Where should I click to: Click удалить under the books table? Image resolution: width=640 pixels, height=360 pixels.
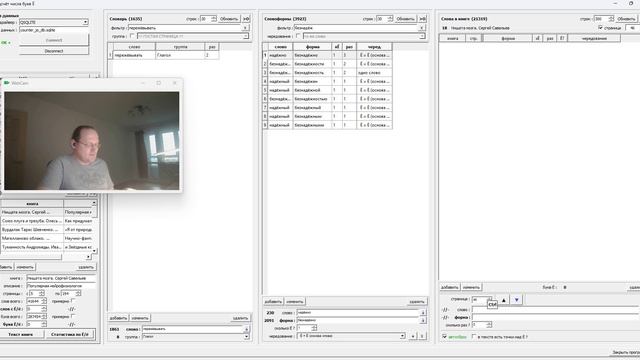[x=86, y=267]
